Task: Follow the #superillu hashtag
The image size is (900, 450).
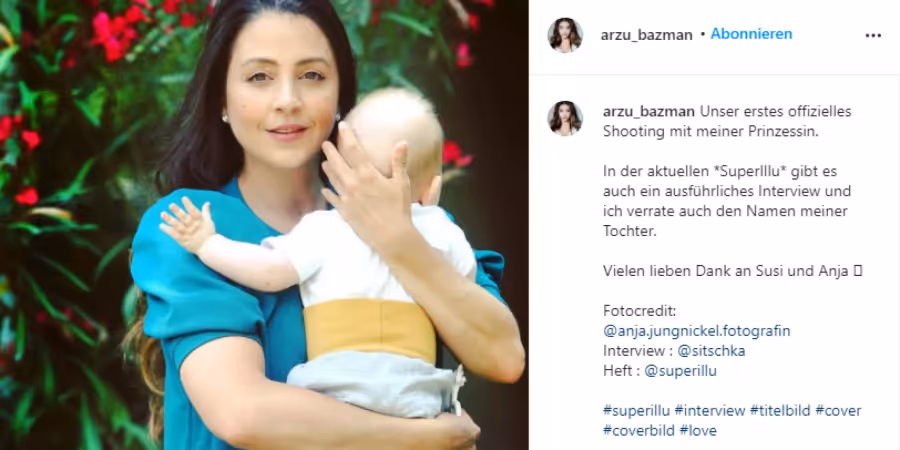Action: point(637,410)
